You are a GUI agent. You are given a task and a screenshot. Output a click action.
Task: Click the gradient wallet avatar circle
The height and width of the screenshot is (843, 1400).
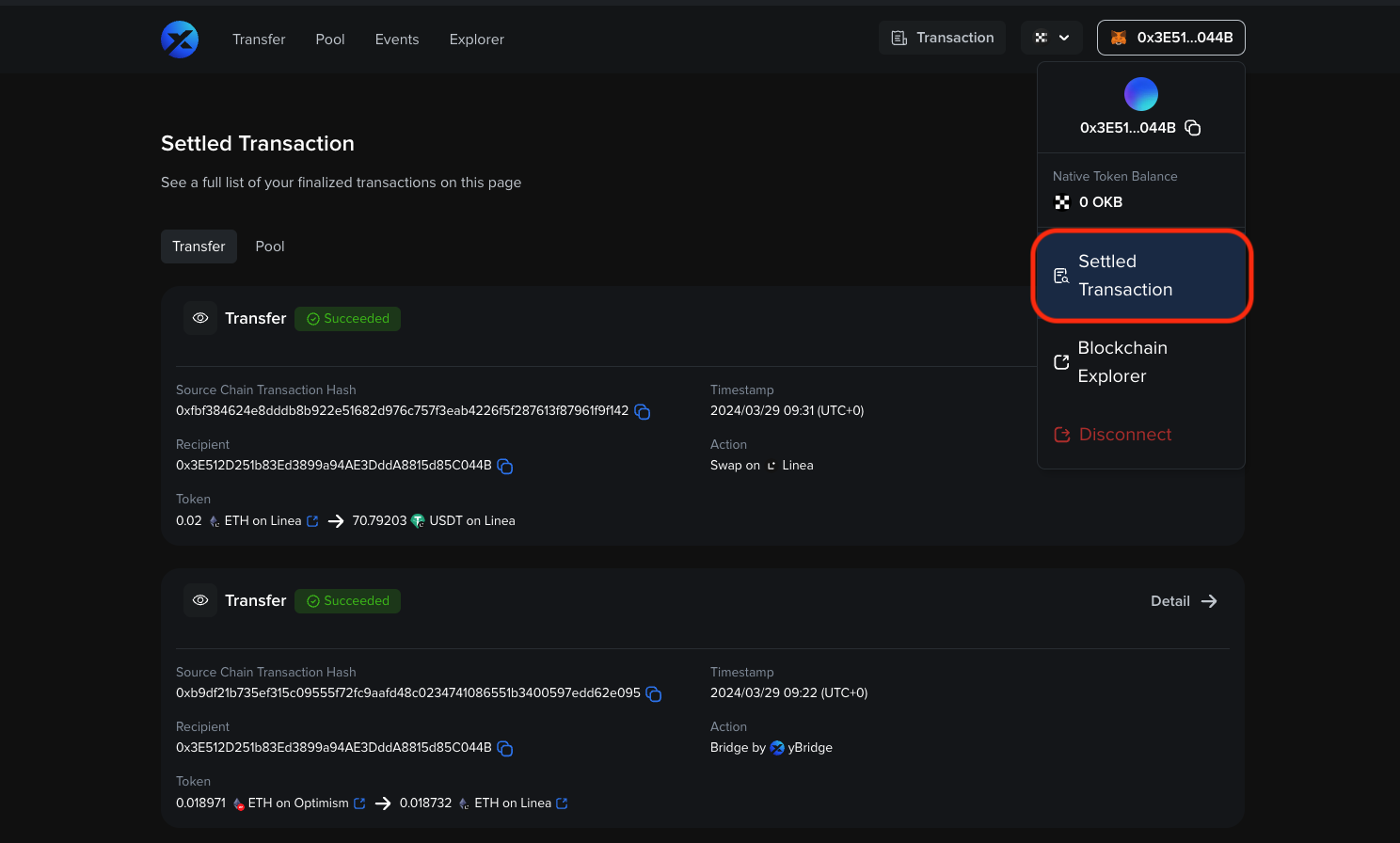(x=1140, y=93)
